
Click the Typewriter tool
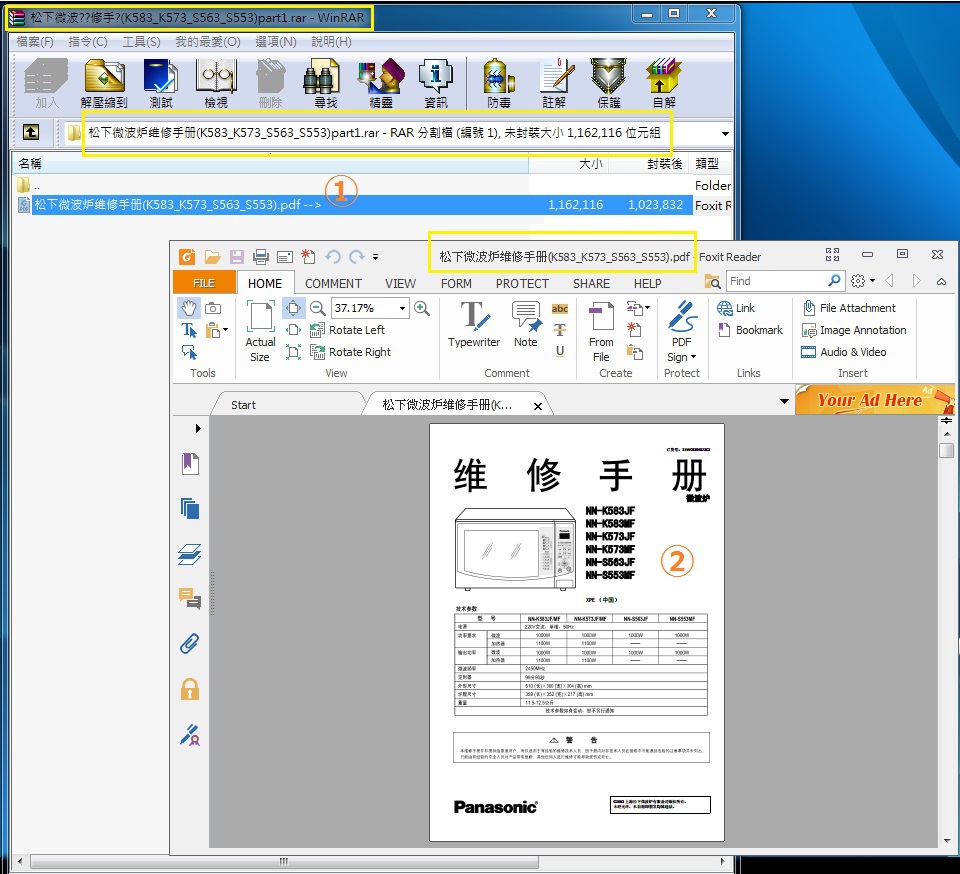(x=474, y=324)
